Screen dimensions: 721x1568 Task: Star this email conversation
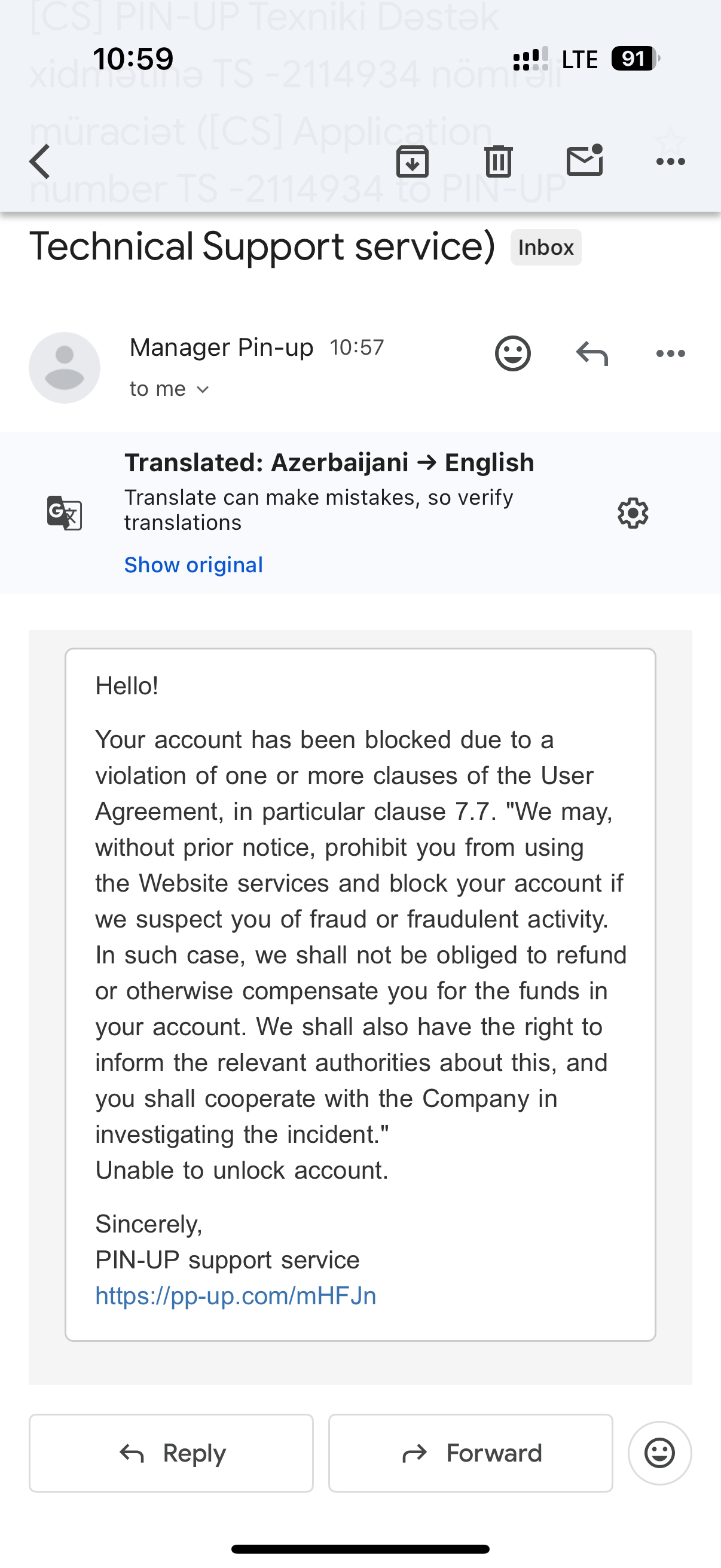(x=671, y=141)
